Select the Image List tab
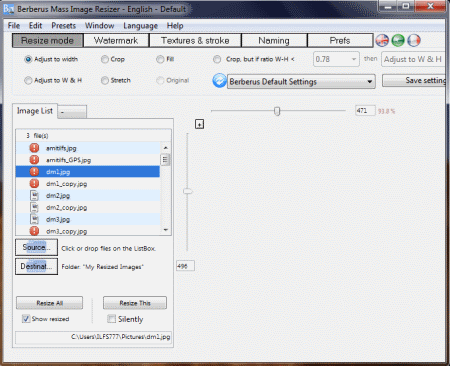This screenshot has height=366, width=450. click(x=35, y=111)
